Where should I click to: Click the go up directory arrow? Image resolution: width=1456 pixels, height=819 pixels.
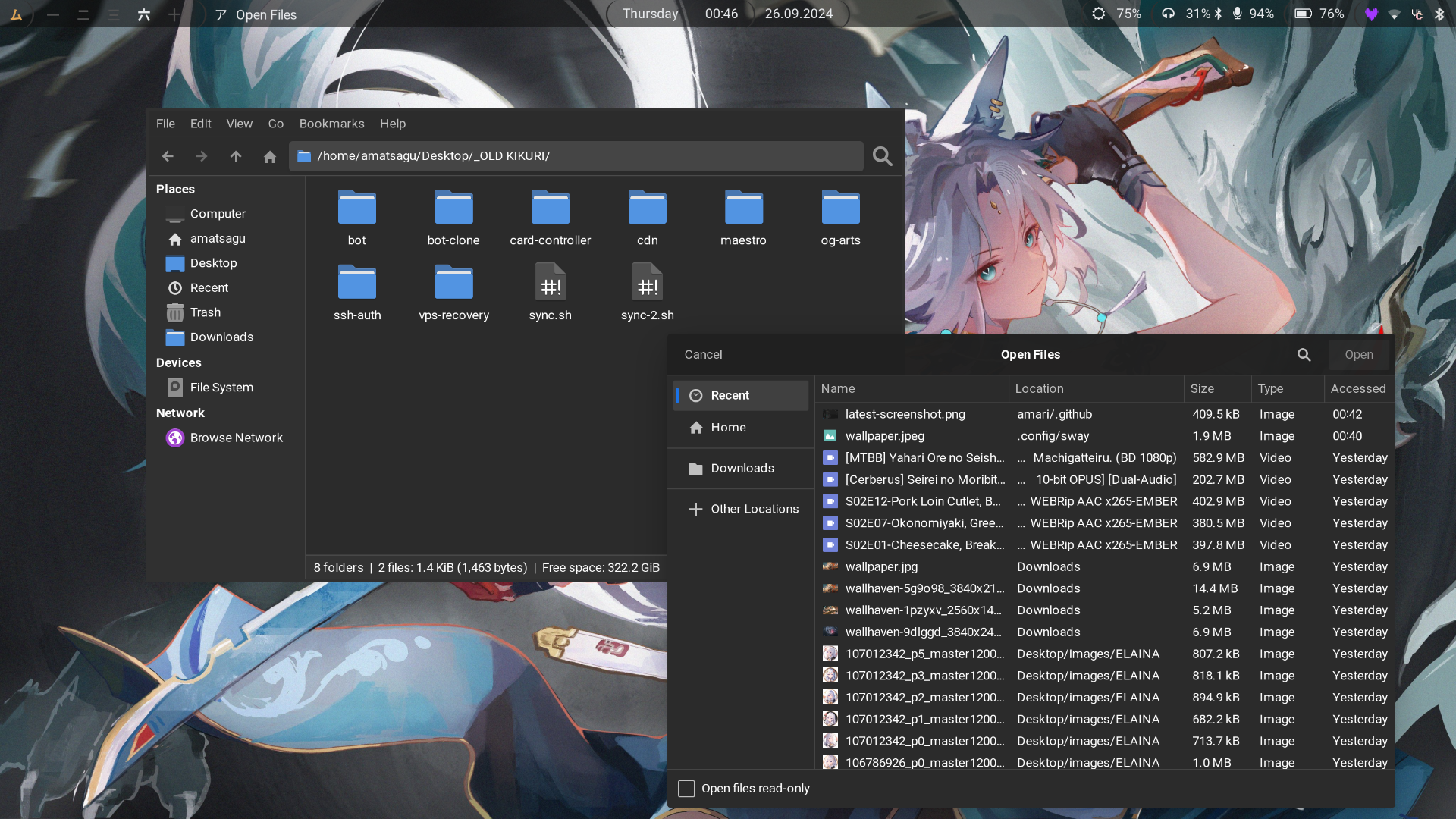[236, 156]
